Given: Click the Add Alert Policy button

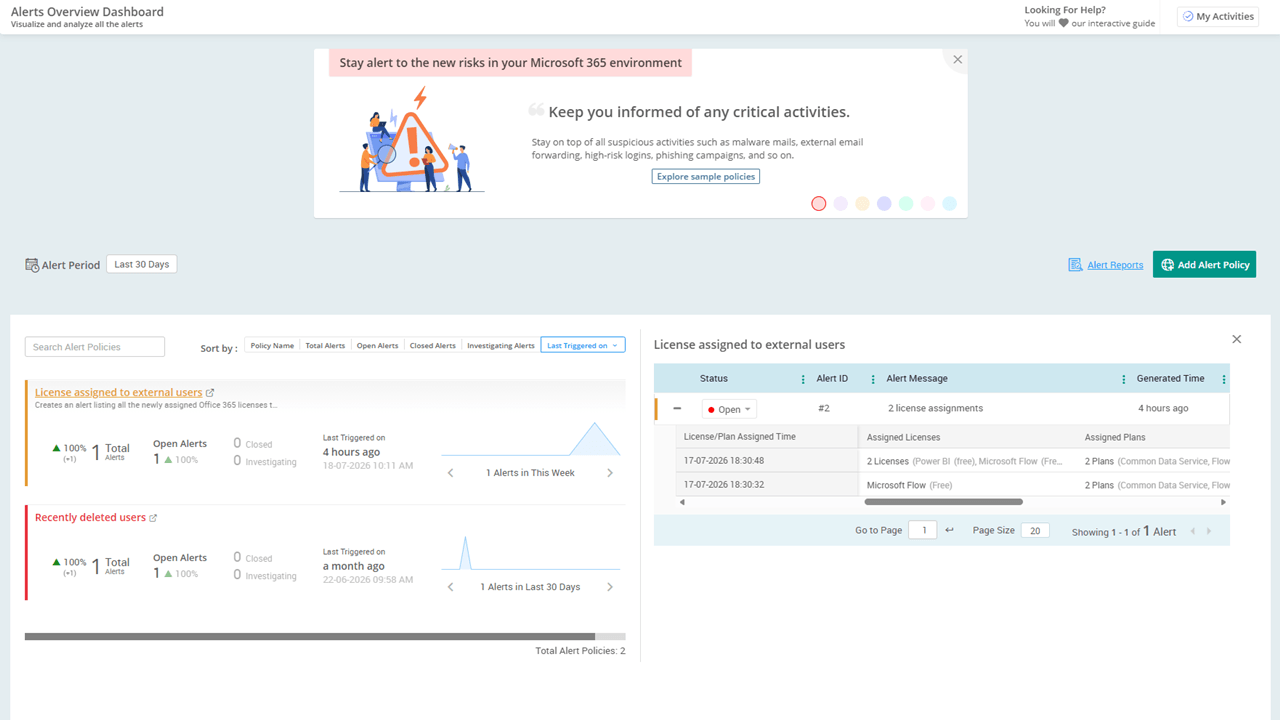Looking at the screenshot, I should click(1204, 265).
